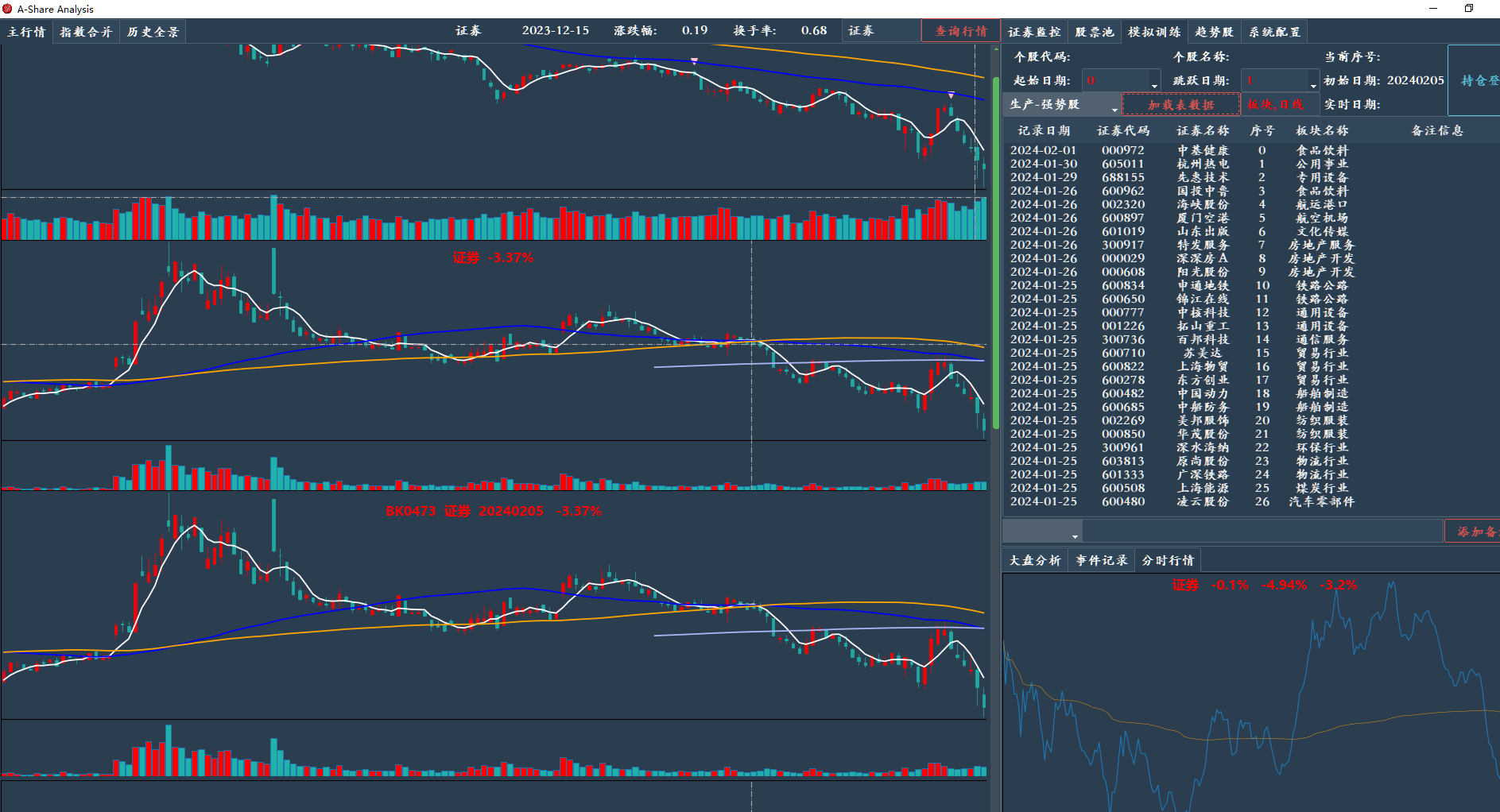The image size is (1500, 812).
Task: Select the 001226 拓山重工 row
Action: pos(1250,326)
